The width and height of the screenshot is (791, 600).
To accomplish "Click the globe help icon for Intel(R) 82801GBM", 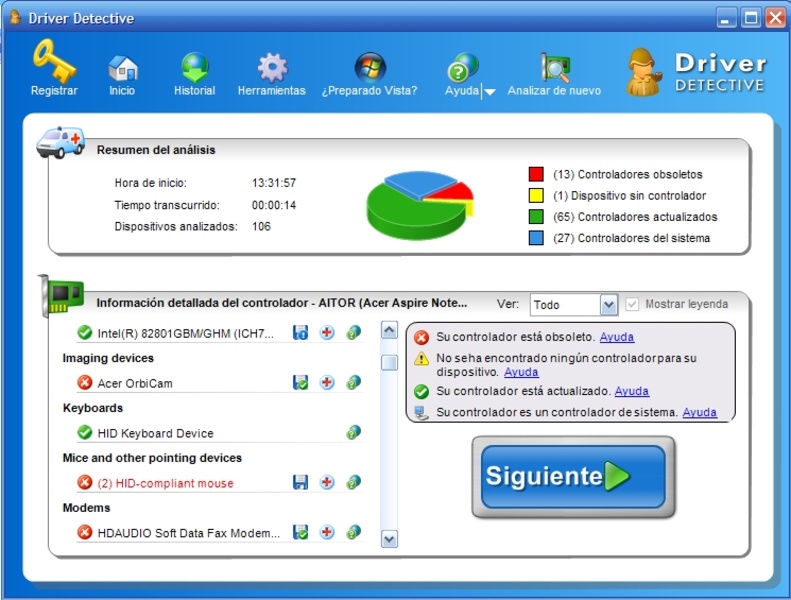I will coord(354,332).
